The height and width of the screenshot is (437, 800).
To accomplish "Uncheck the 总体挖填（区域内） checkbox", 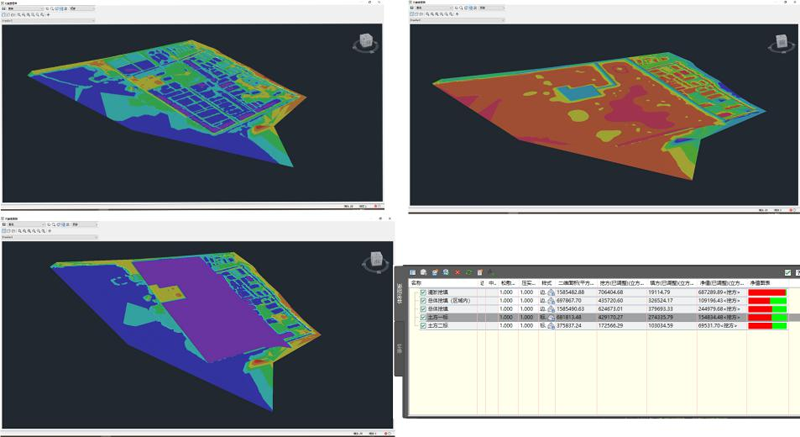I will [423, 300].
